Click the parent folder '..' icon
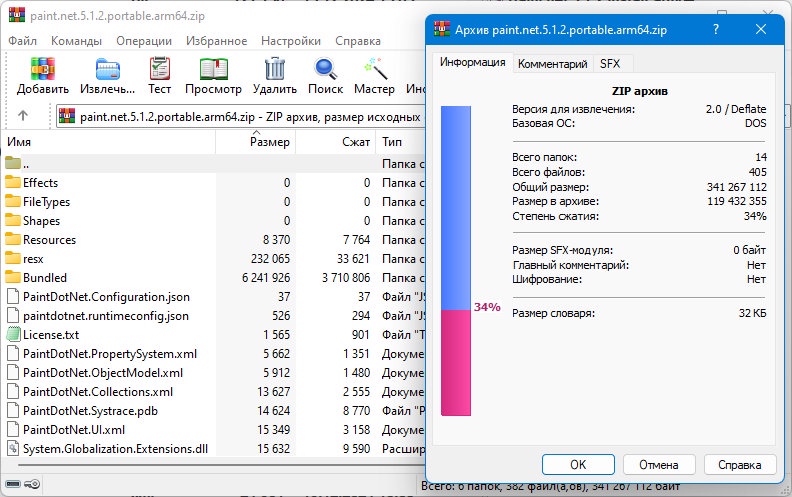This screenshot has height=497, width=792. click(x=13, y=163)
